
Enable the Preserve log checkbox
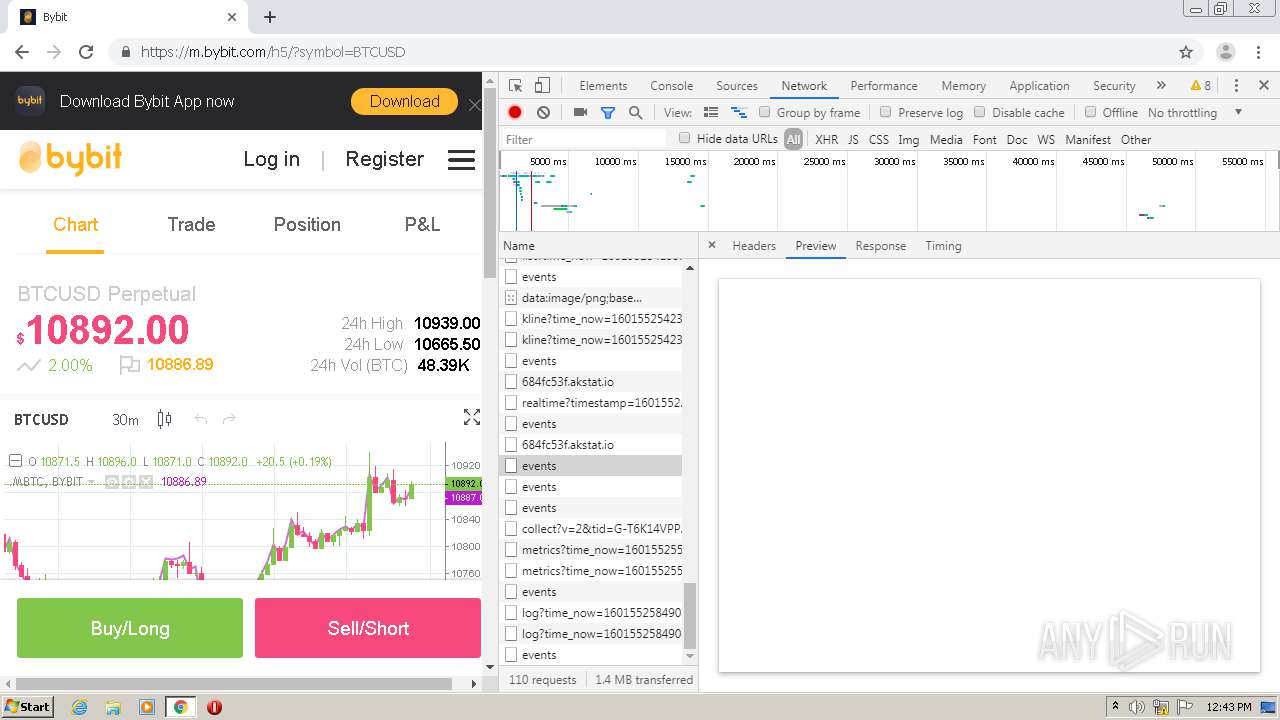[x=886, y=112]
